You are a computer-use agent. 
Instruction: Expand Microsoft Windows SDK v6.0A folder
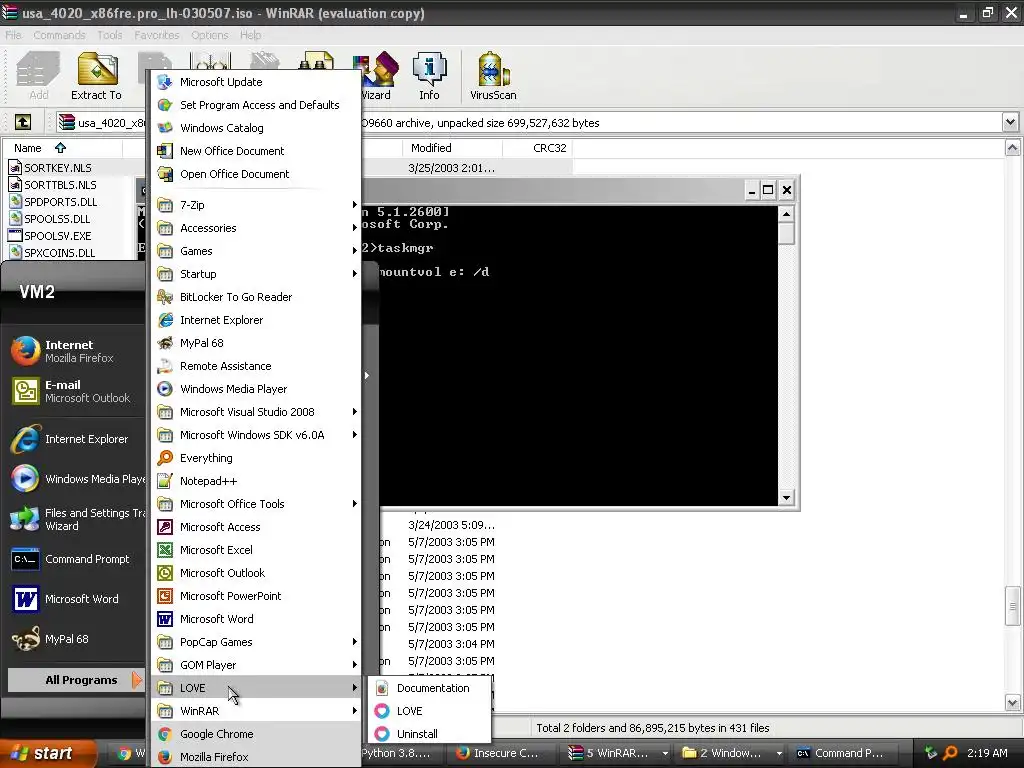coord(257,435)
